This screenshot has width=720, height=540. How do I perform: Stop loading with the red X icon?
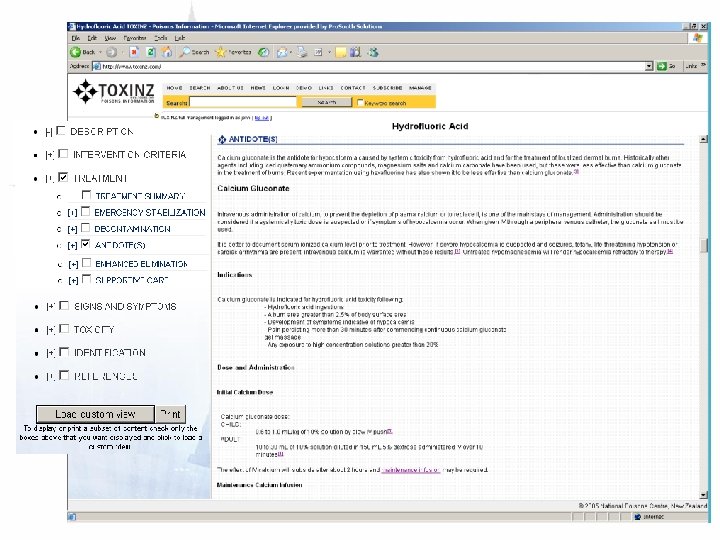pyautogui.click(x=134, y=52)
